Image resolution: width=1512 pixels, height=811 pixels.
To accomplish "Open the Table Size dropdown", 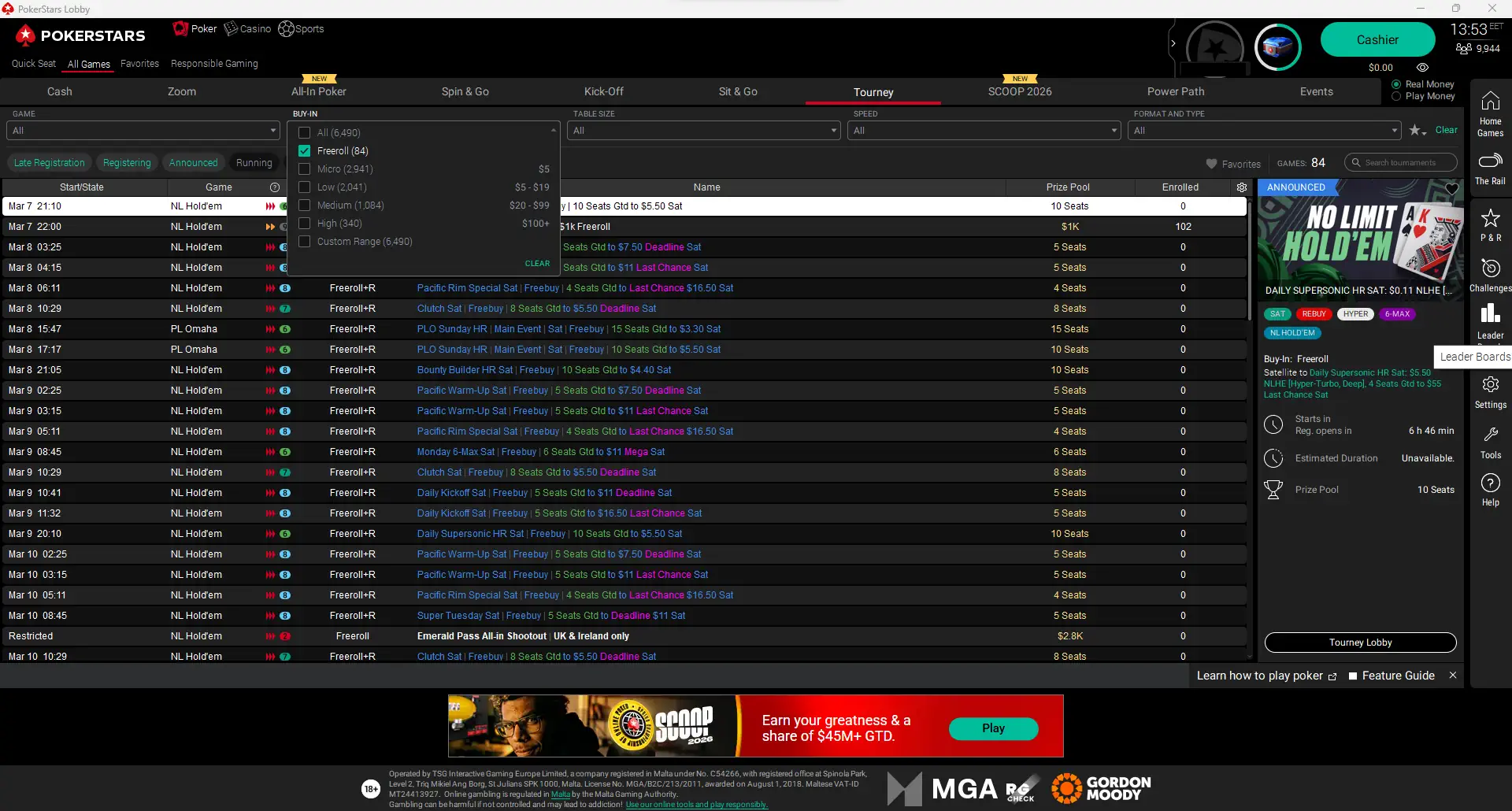I will click(703, 130).
